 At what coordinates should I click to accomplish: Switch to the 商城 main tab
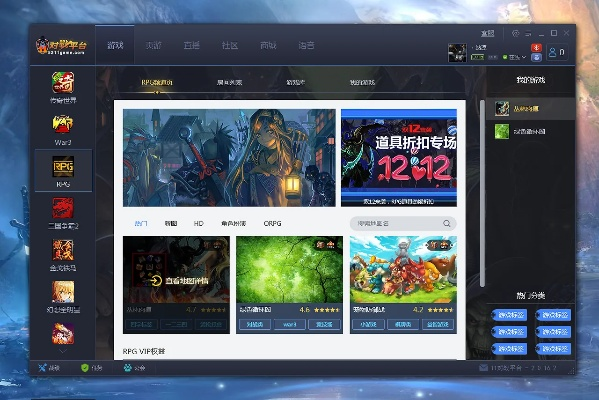(268, 45)
